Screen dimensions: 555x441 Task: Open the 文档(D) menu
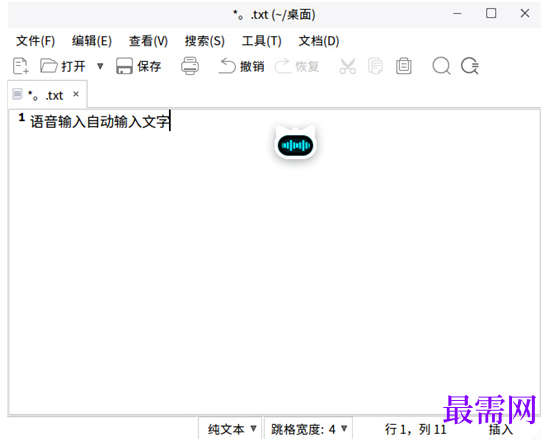(x=319, y=41)
